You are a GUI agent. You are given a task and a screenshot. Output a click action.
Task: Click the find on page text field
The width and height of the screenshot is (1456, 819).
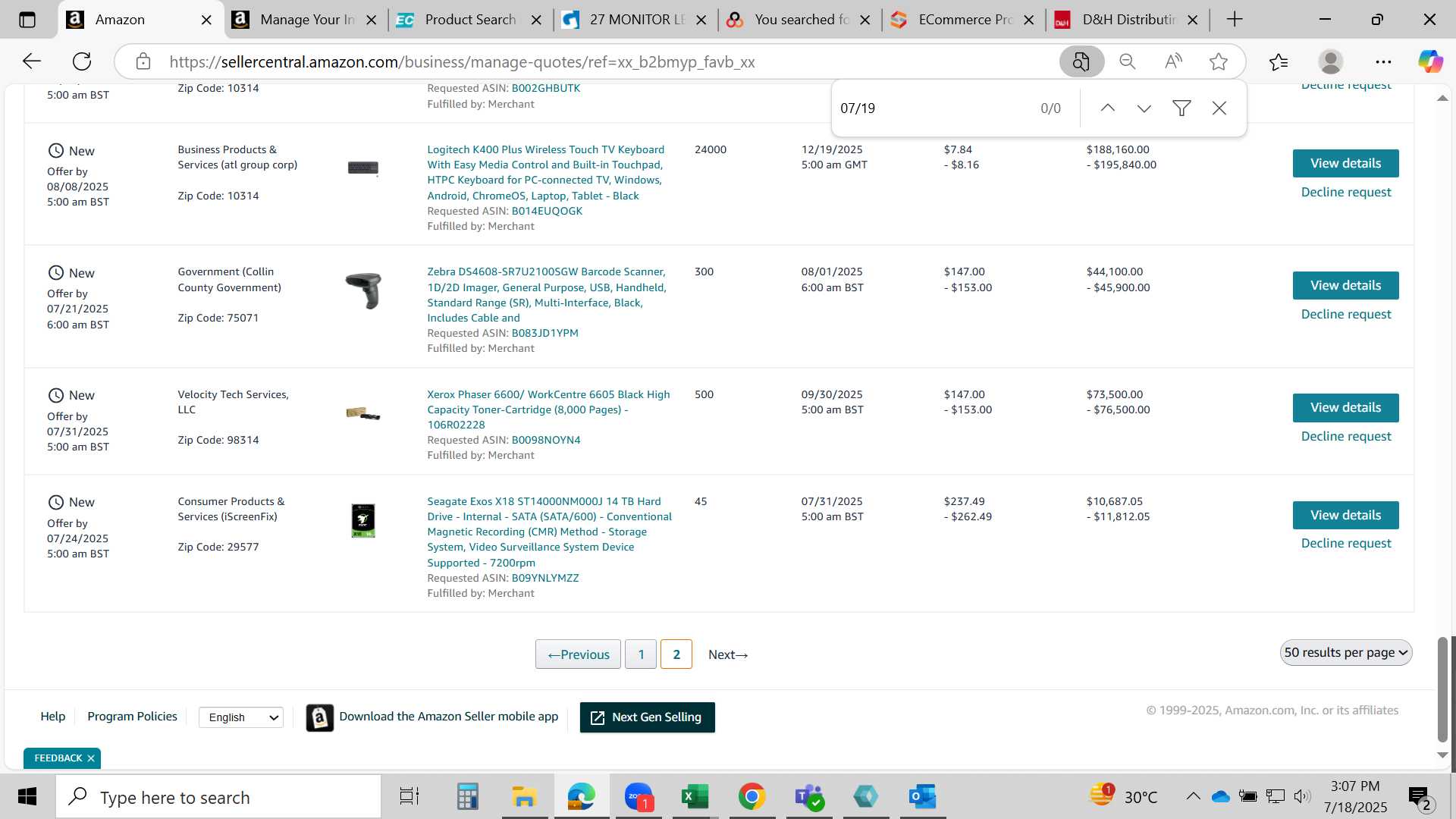(x=933, y=108)
